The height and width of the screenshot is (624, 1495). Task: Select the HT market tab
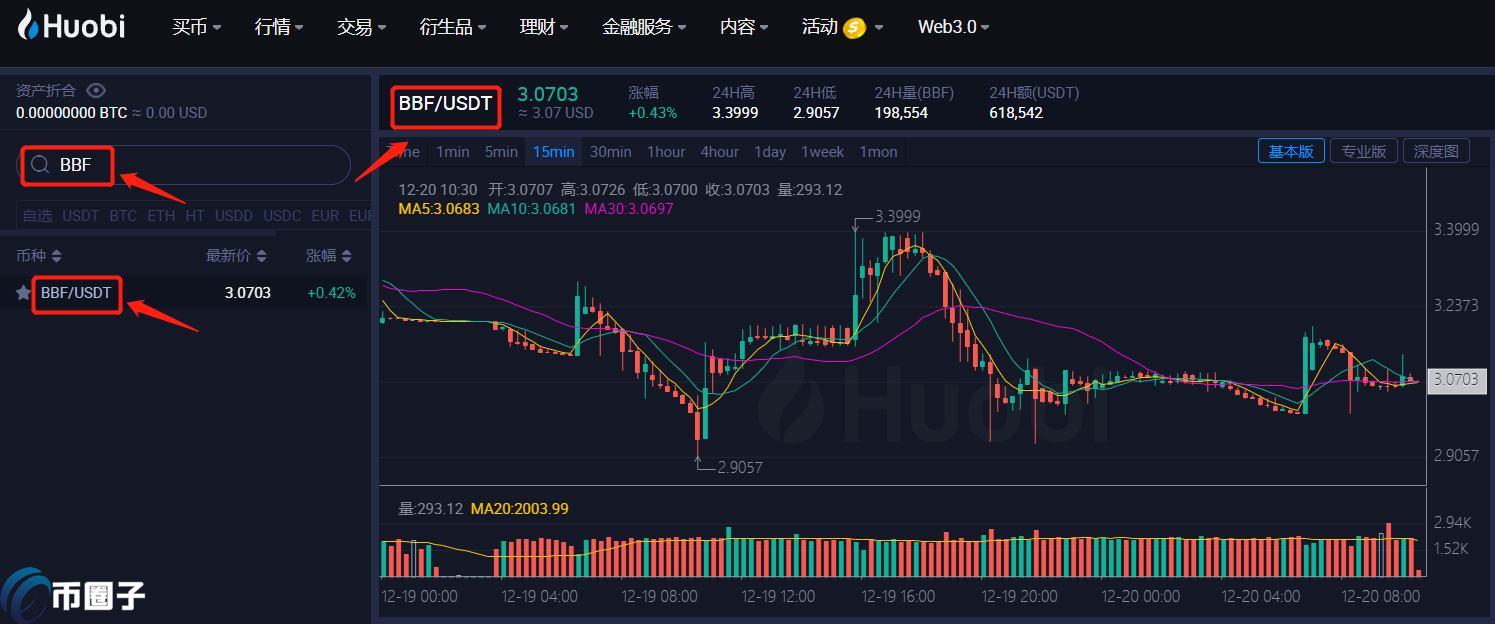(194, 215)
